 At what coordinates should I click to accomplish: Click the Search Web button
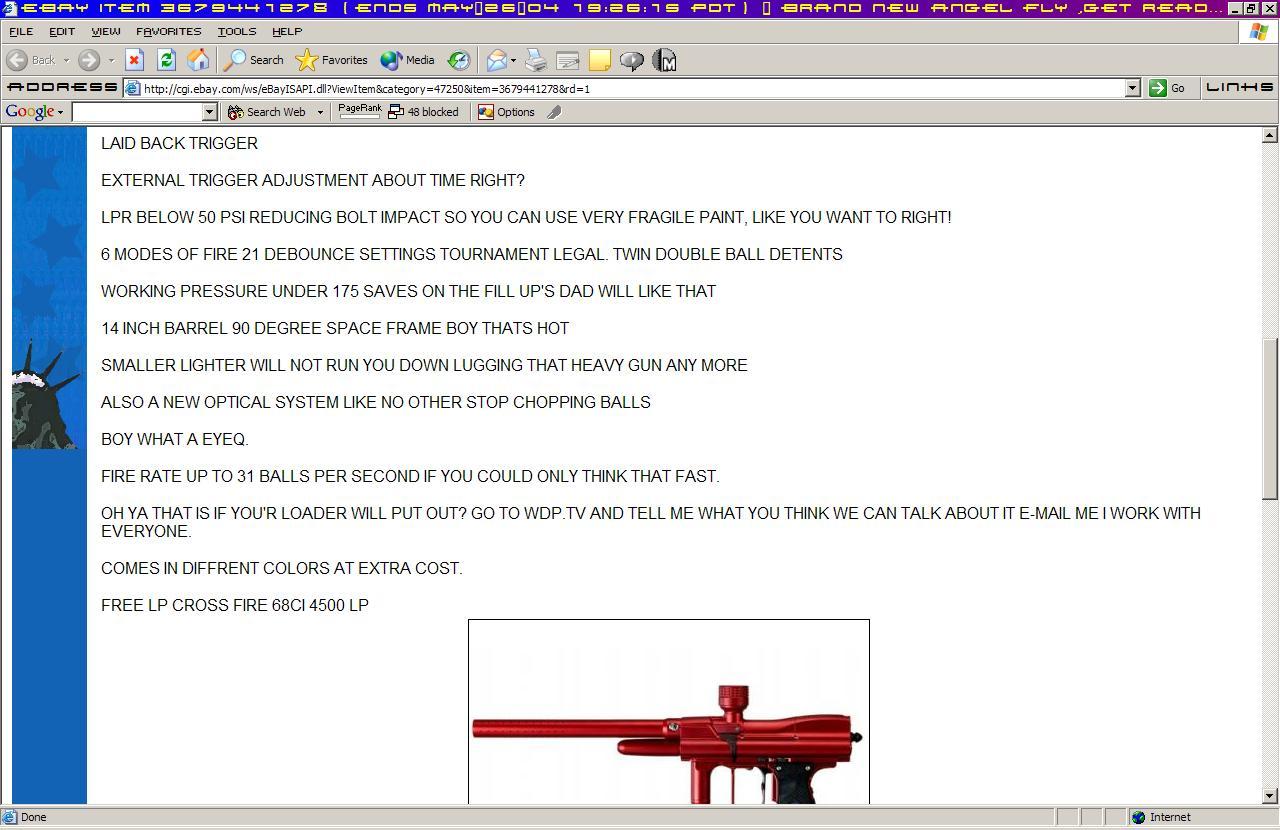[267, 112]
